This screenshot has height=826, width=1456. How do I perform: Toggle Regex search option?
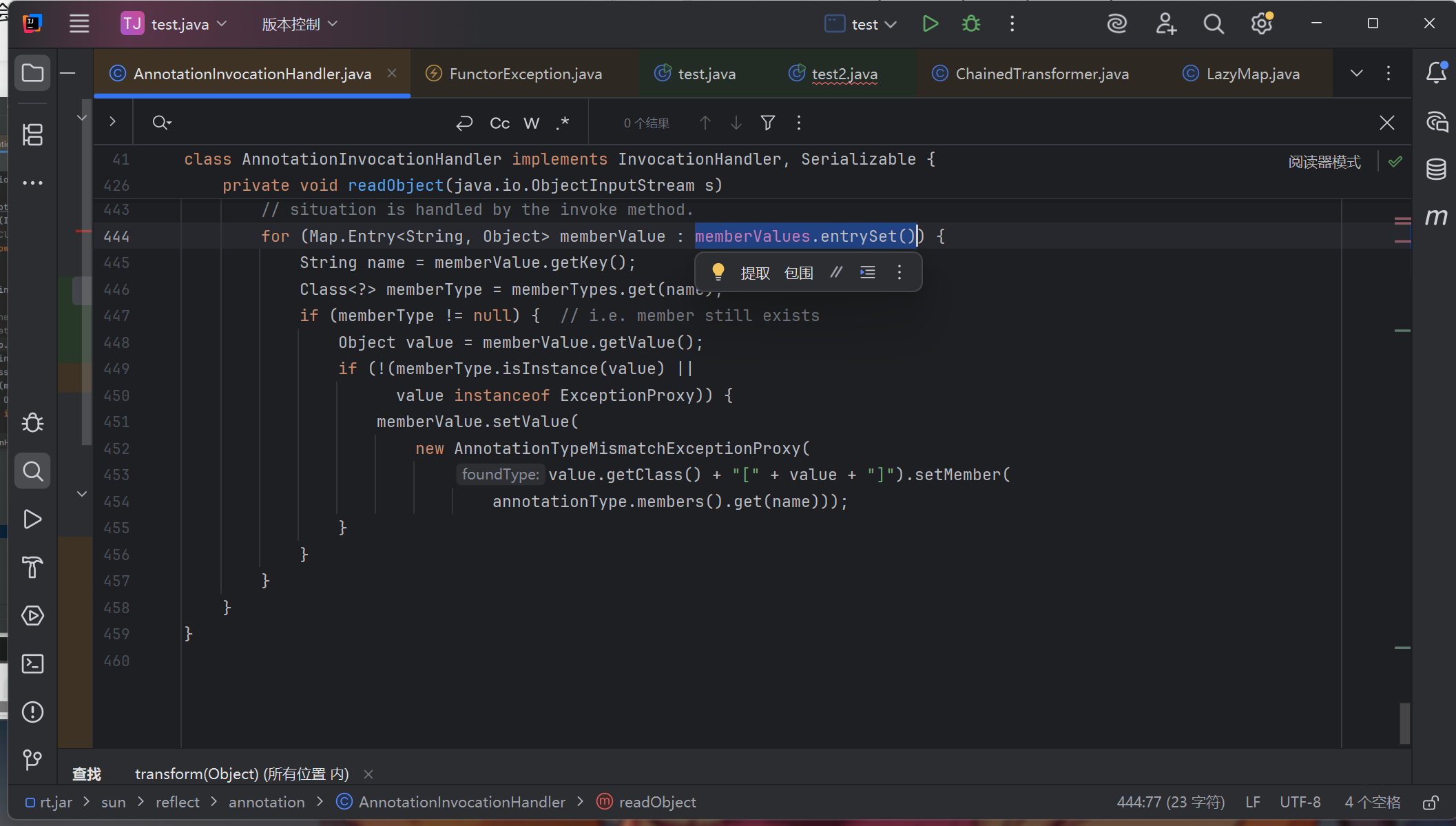point(563,123)
